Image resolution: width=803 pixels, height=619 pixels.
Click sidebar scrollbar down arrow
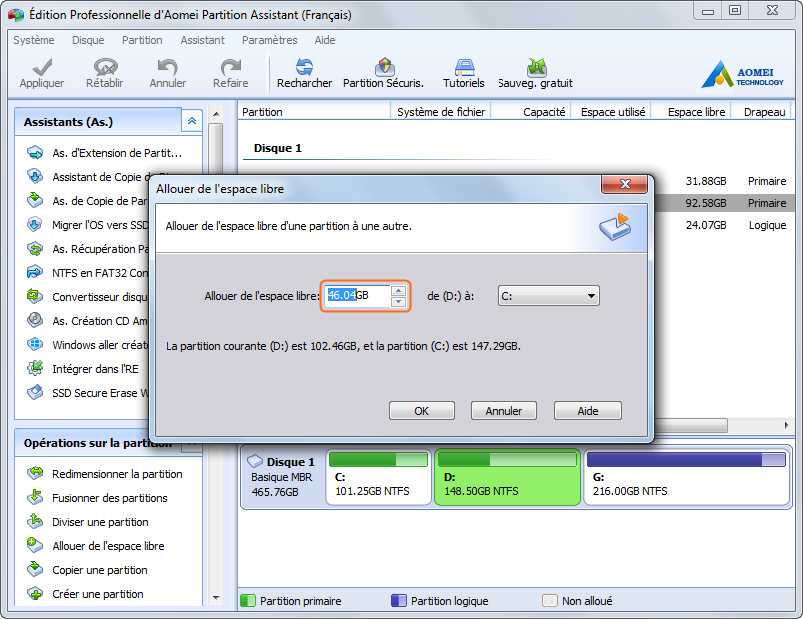pyautogui.click(x=216, y=597)
